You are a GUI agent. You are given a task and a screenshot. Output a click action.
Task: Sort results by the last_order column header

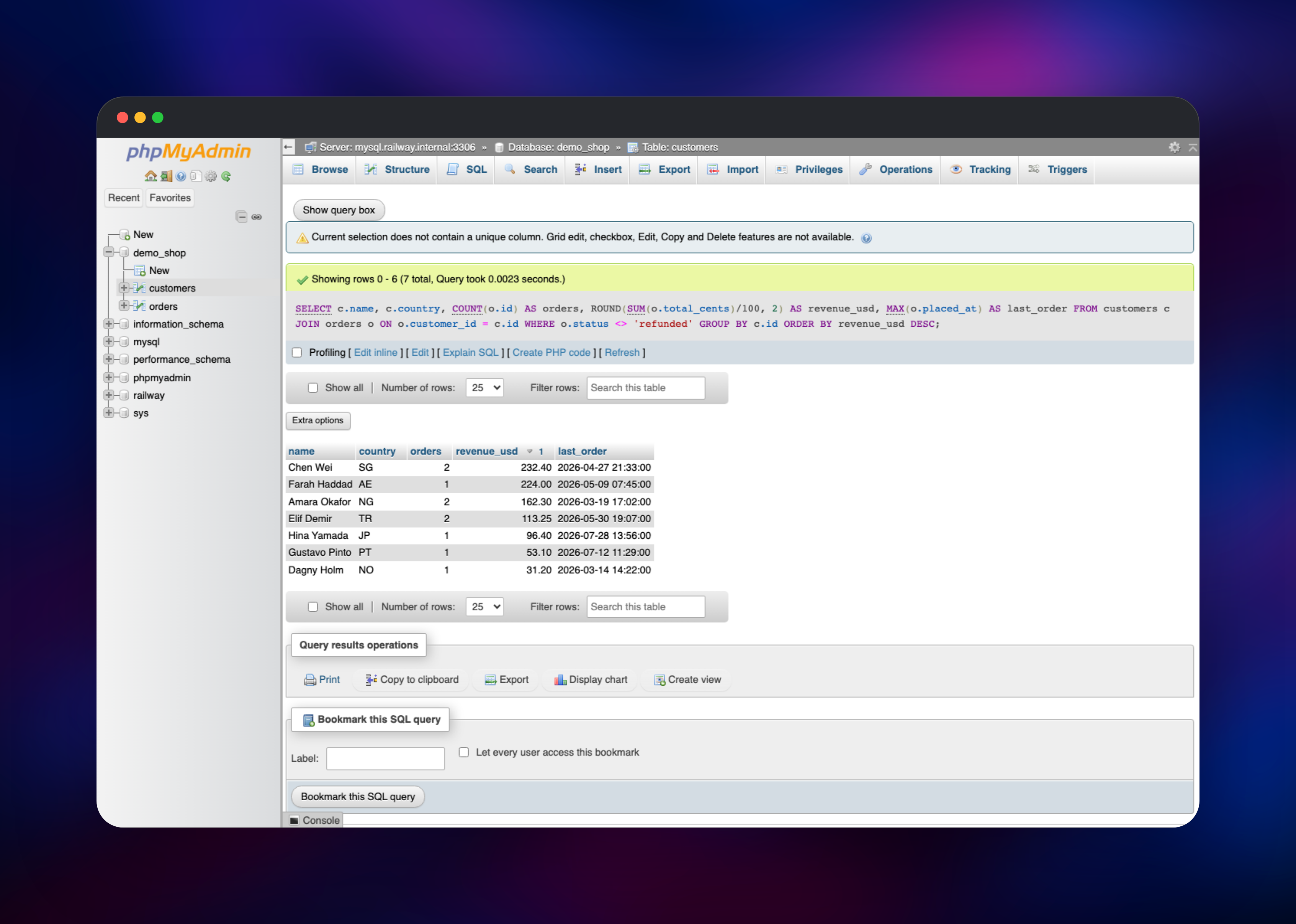(x=582, y=451)
